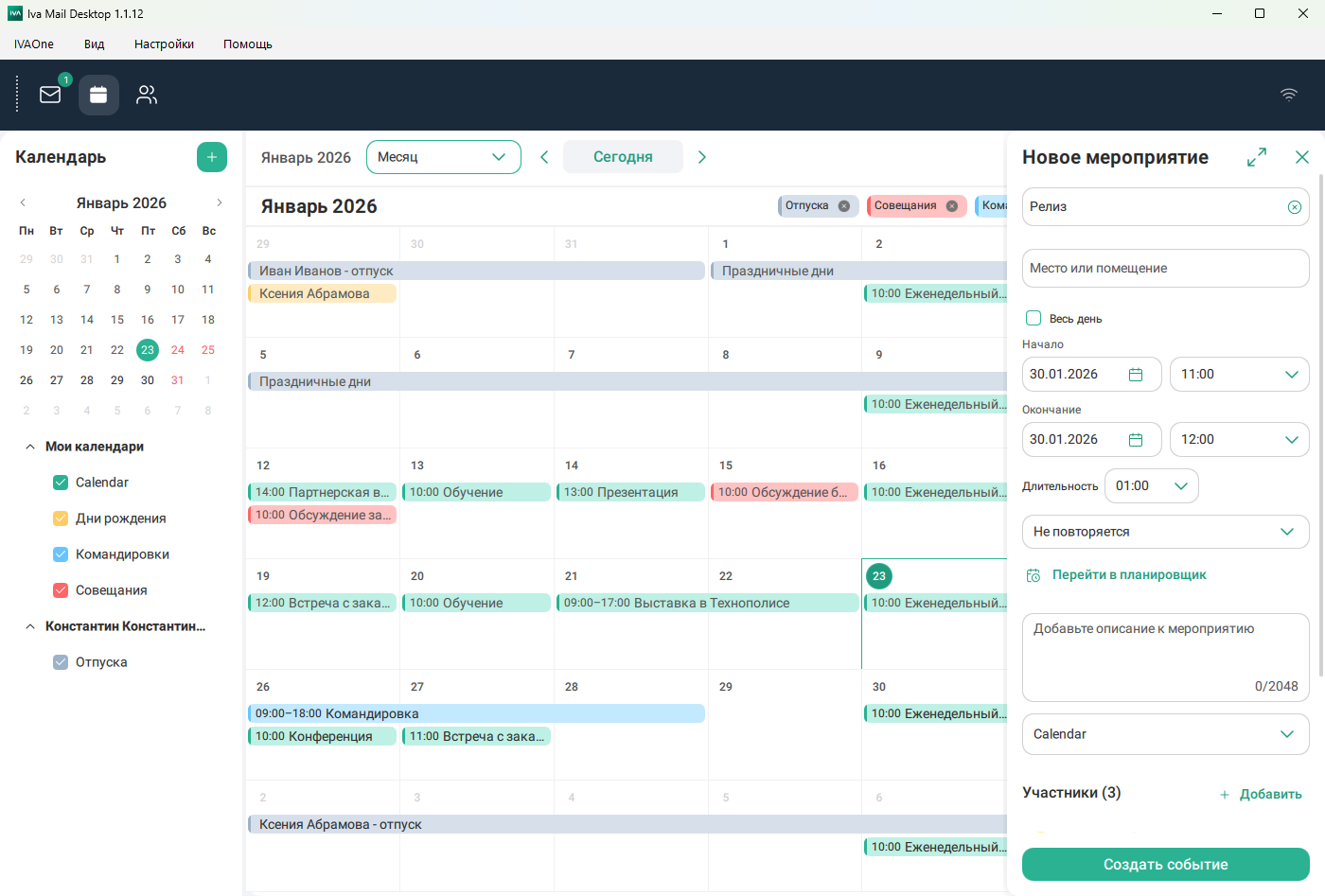This screenshot has height=896, width=1325.
Task: Open the 'Настройки' menu
Action: click(164, 44)
